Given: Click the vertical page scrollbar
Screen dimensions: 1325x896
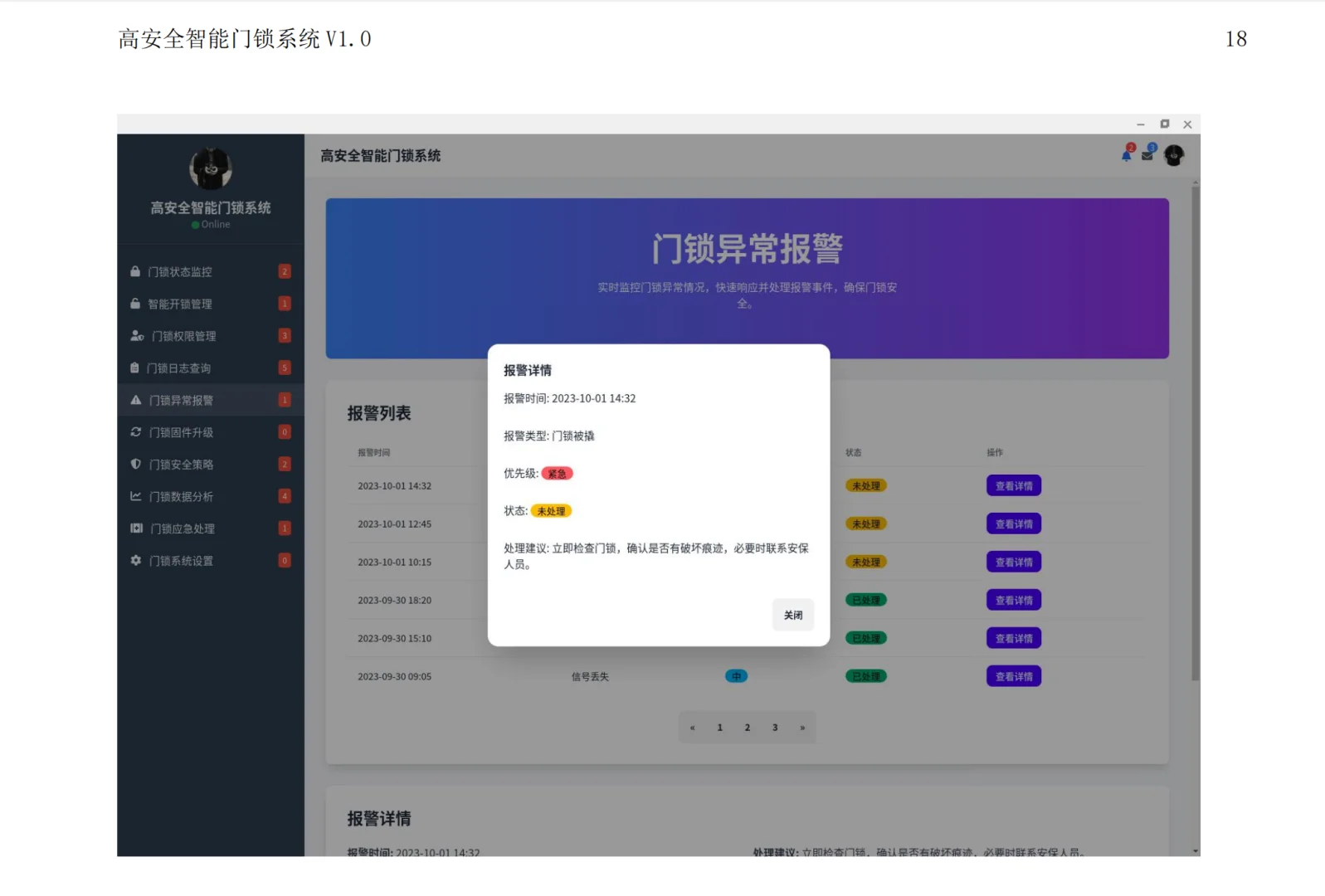Looking at the screenshot, I should click(1196, 432).
